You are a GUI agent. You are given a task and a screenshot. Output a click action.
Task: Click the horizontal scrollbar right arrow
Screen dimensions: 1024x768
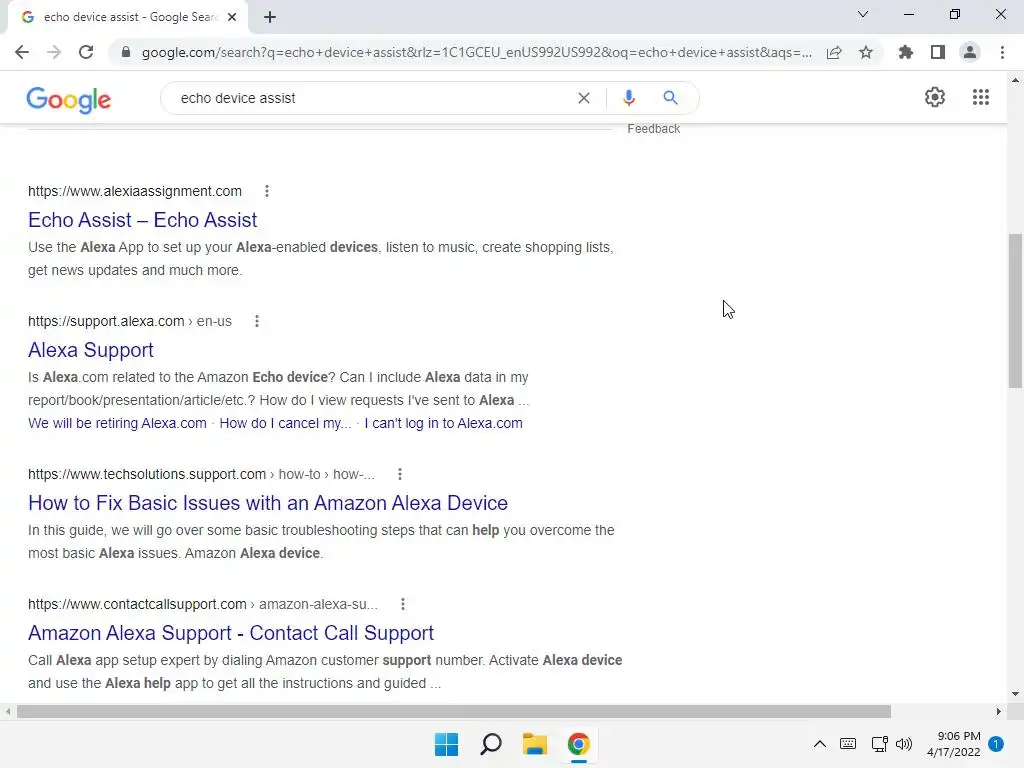999,711
